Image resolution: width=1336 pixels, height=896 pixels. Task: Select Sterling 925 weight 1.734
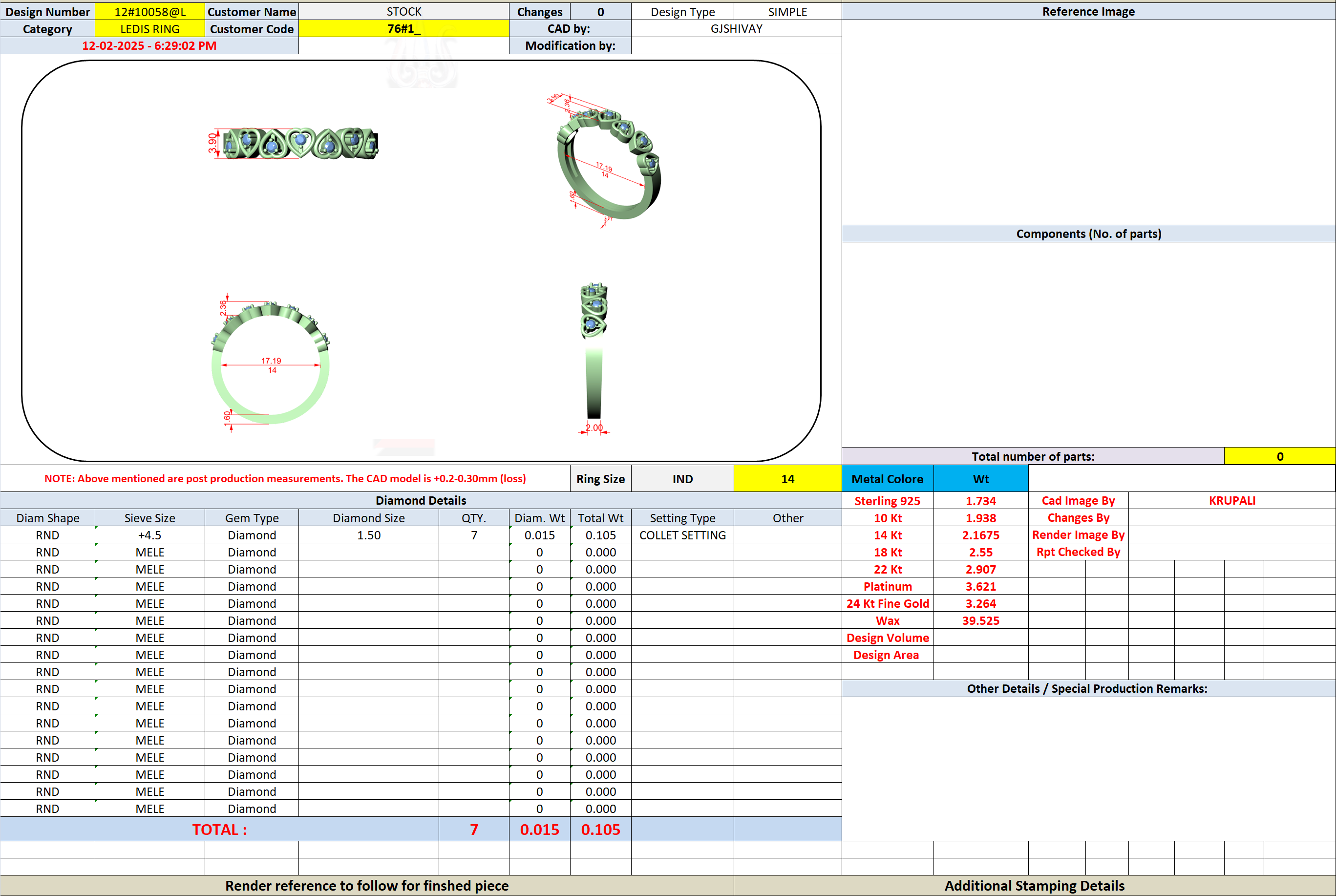click(981, 501)
